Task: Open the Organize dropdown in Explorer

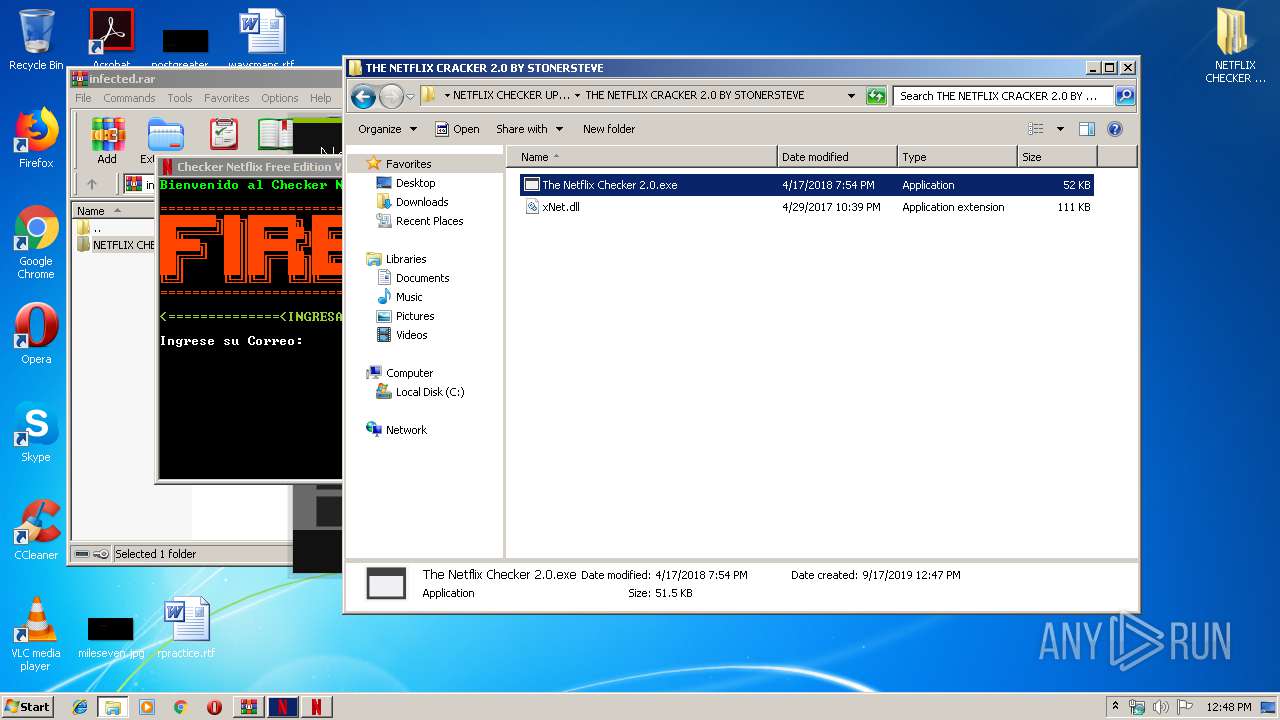Action: 387,129
